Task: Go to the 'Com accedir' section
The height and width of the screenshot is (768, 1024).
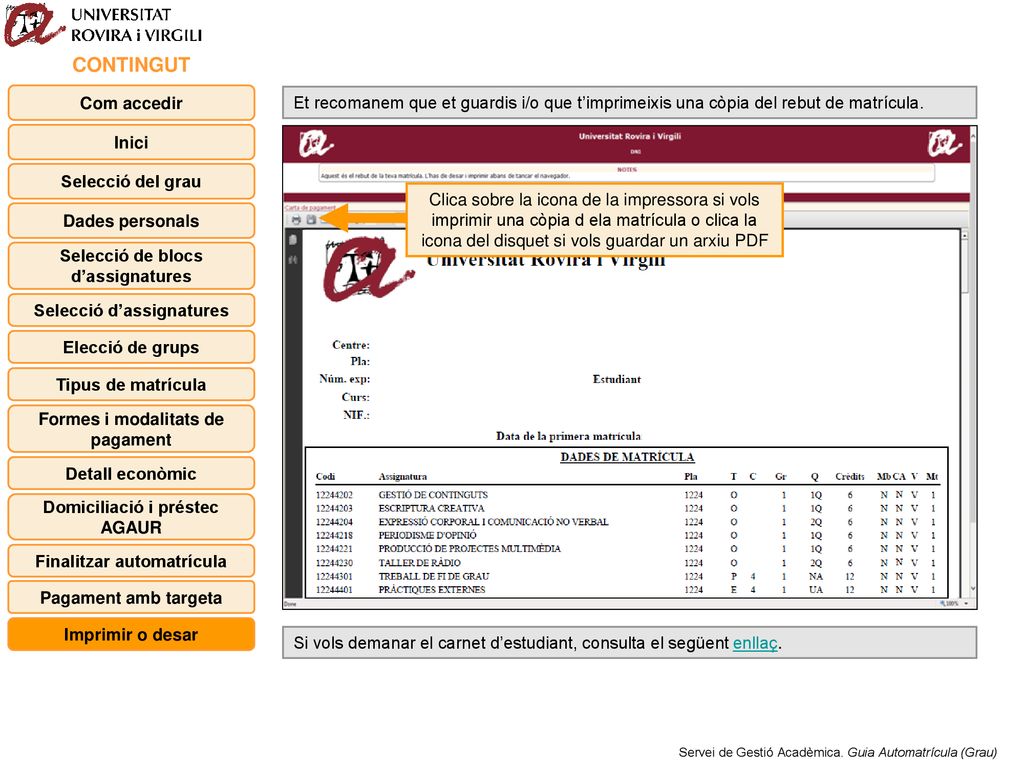Action: click(x=131, y=103)
